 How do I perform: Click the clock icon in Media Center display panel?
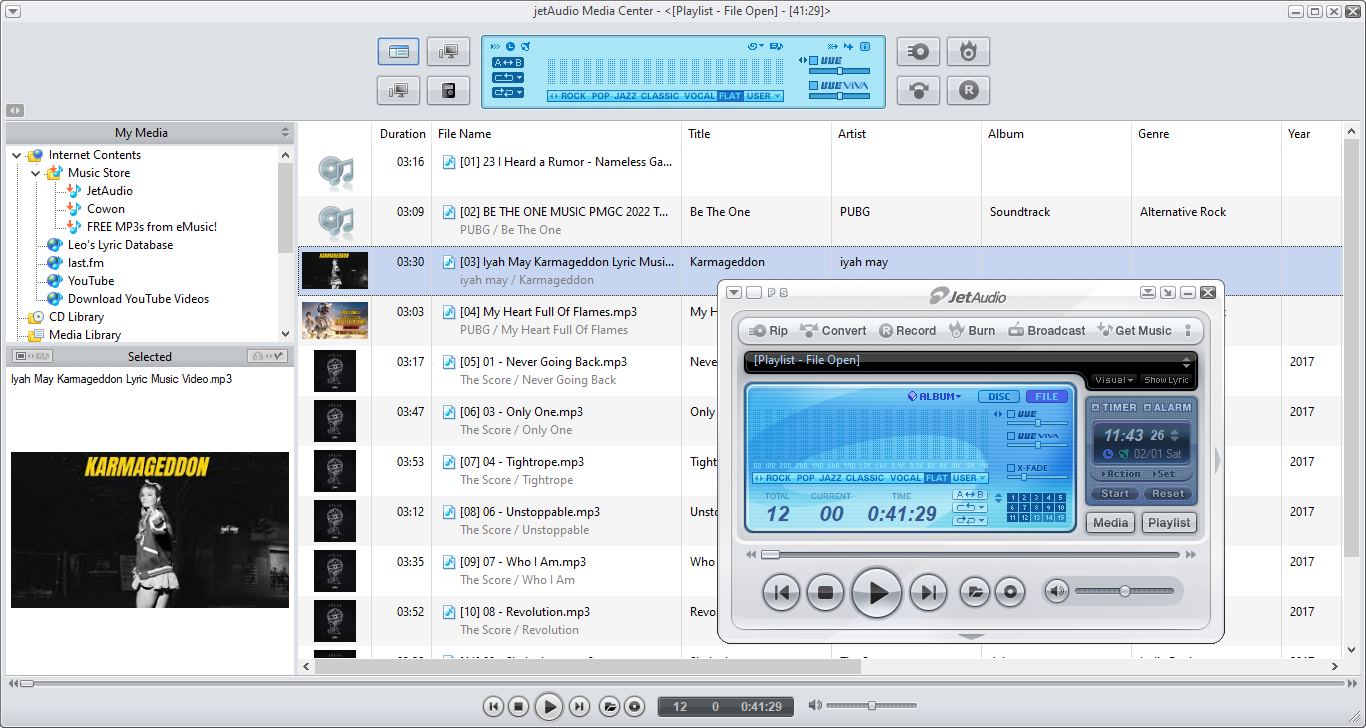510,46
